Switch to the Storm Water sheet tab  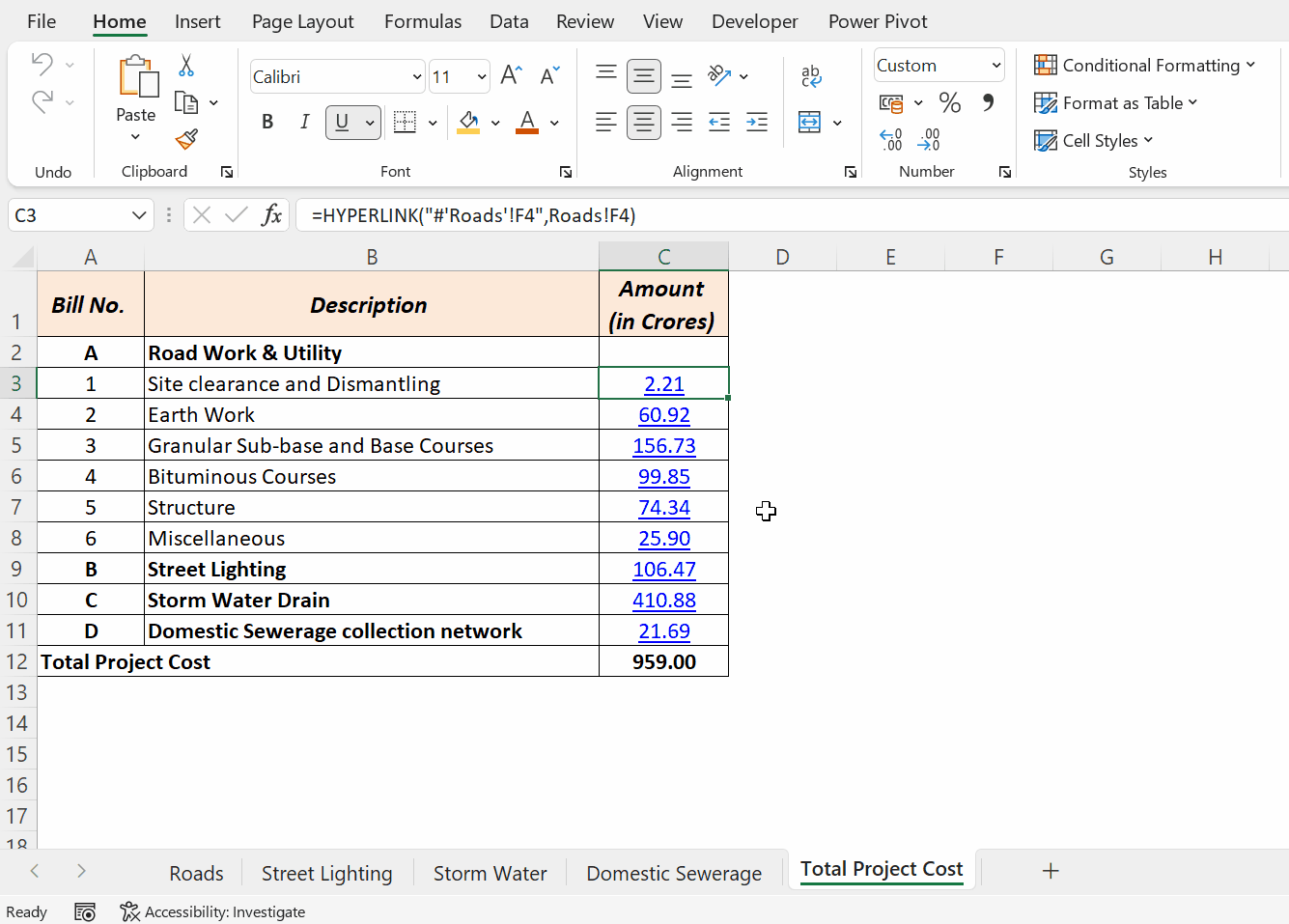point(490,873)
